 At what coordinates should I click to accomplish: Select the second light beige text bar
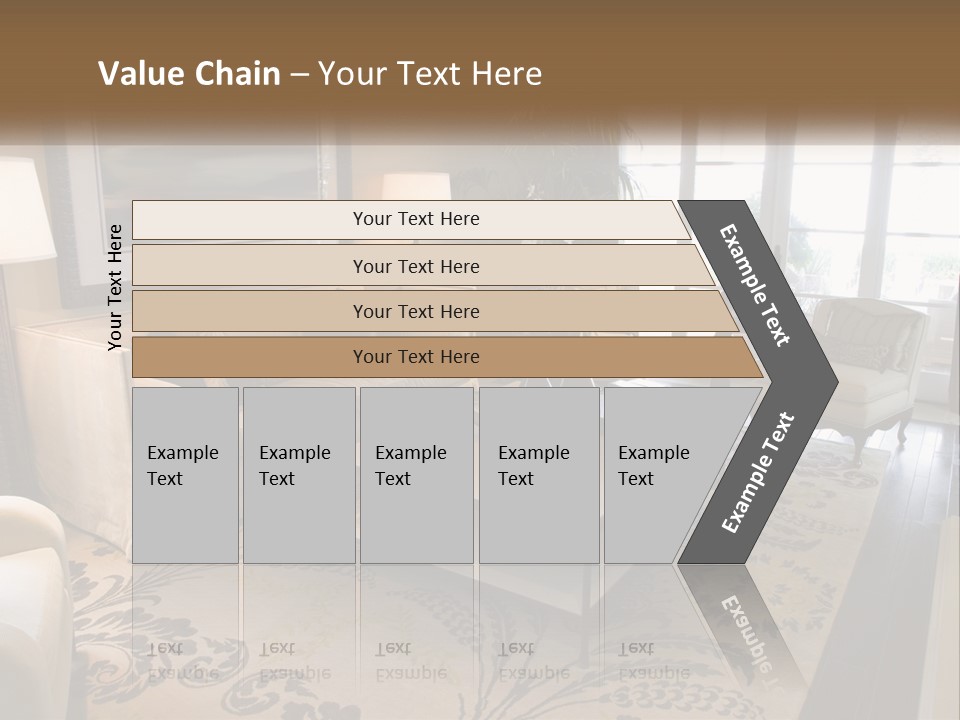pyautogui.click(x=415, y=266)
